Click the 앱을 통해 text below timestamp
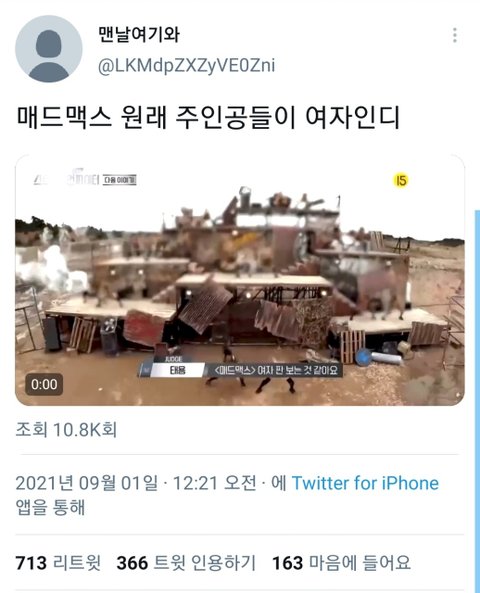The height and width of the screenshot is (593, 480). (x=50, y=507)
